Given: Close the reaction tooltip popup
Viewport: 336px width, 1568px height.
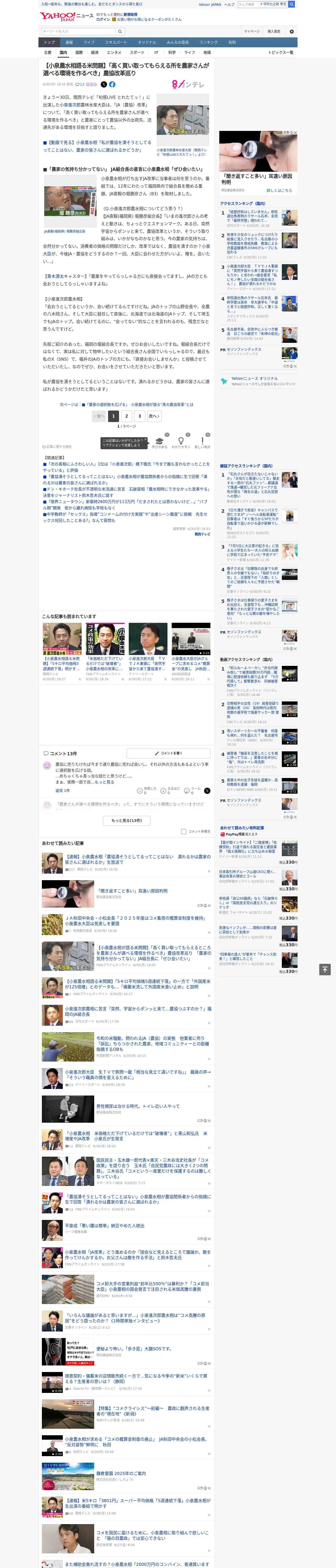Looking at the screenshot, I should pyautogui.click(x=146, y=440).
